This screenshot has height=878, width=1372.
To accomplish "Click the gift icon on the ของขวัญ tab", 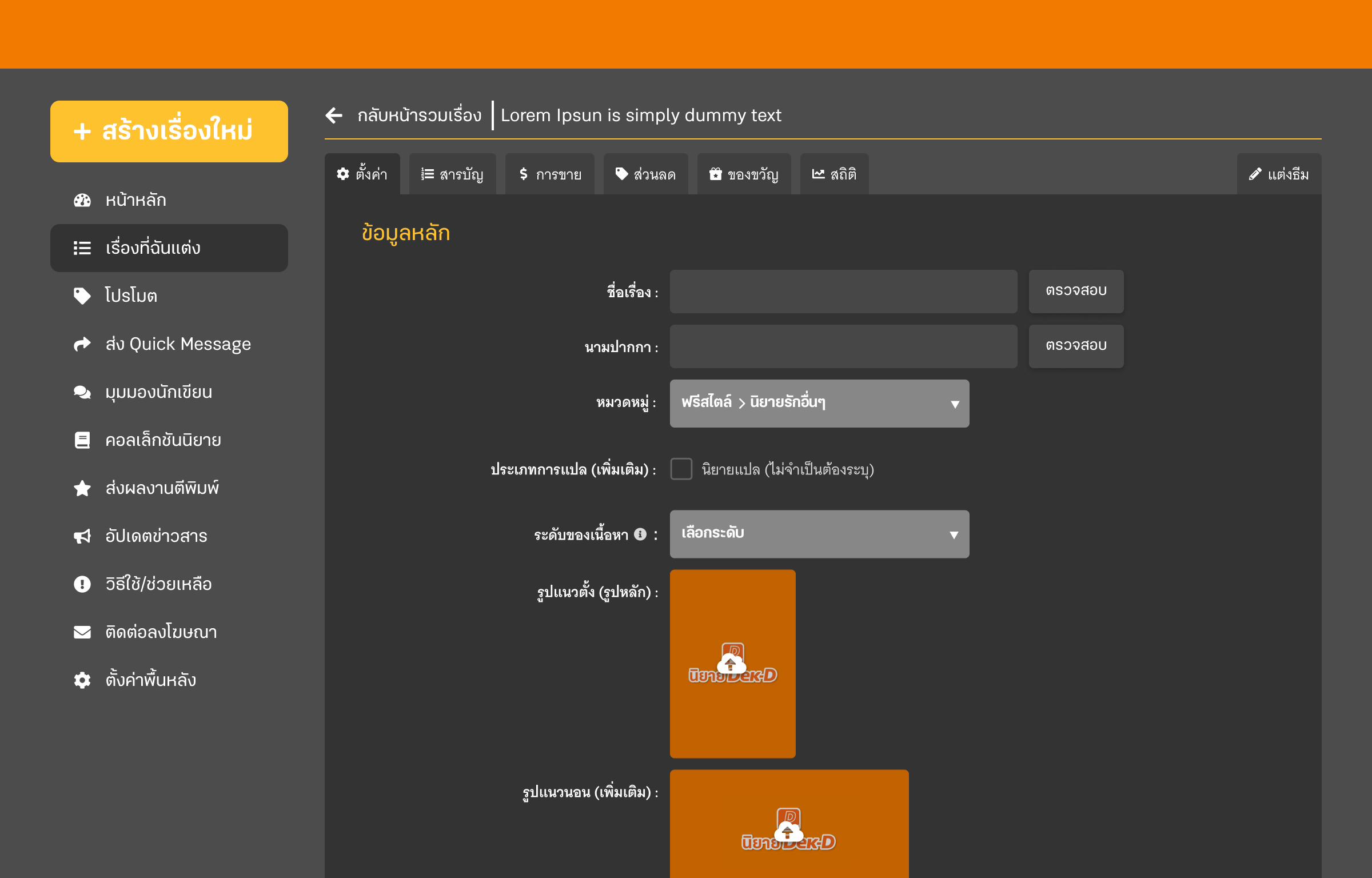I will point(716,174).
